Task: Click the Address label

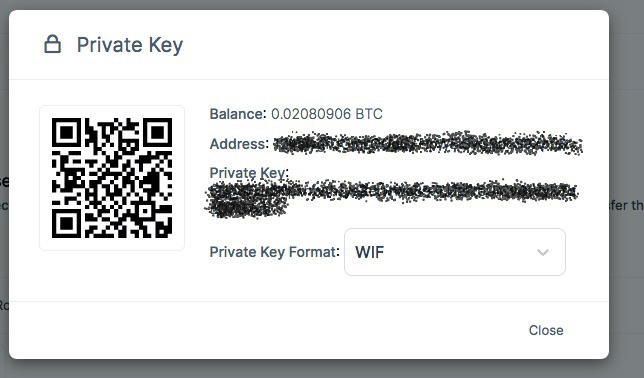Action: [x=239, y=144]
